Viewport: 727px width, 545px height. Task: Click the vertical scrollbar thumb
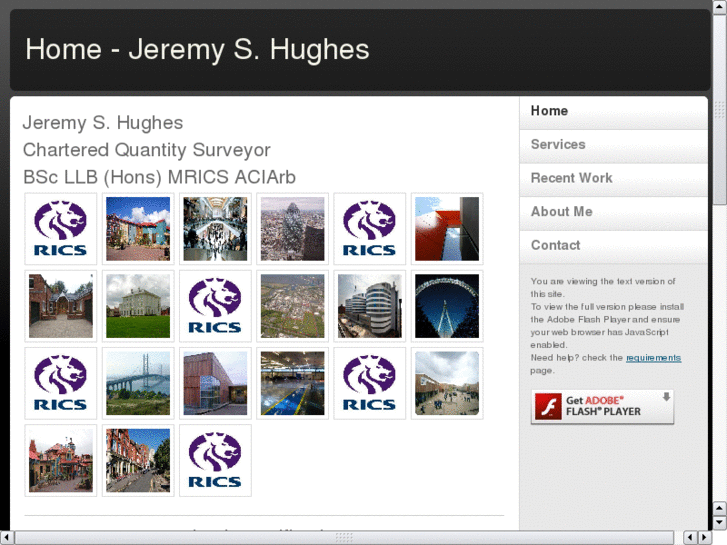tap(720, 109)
